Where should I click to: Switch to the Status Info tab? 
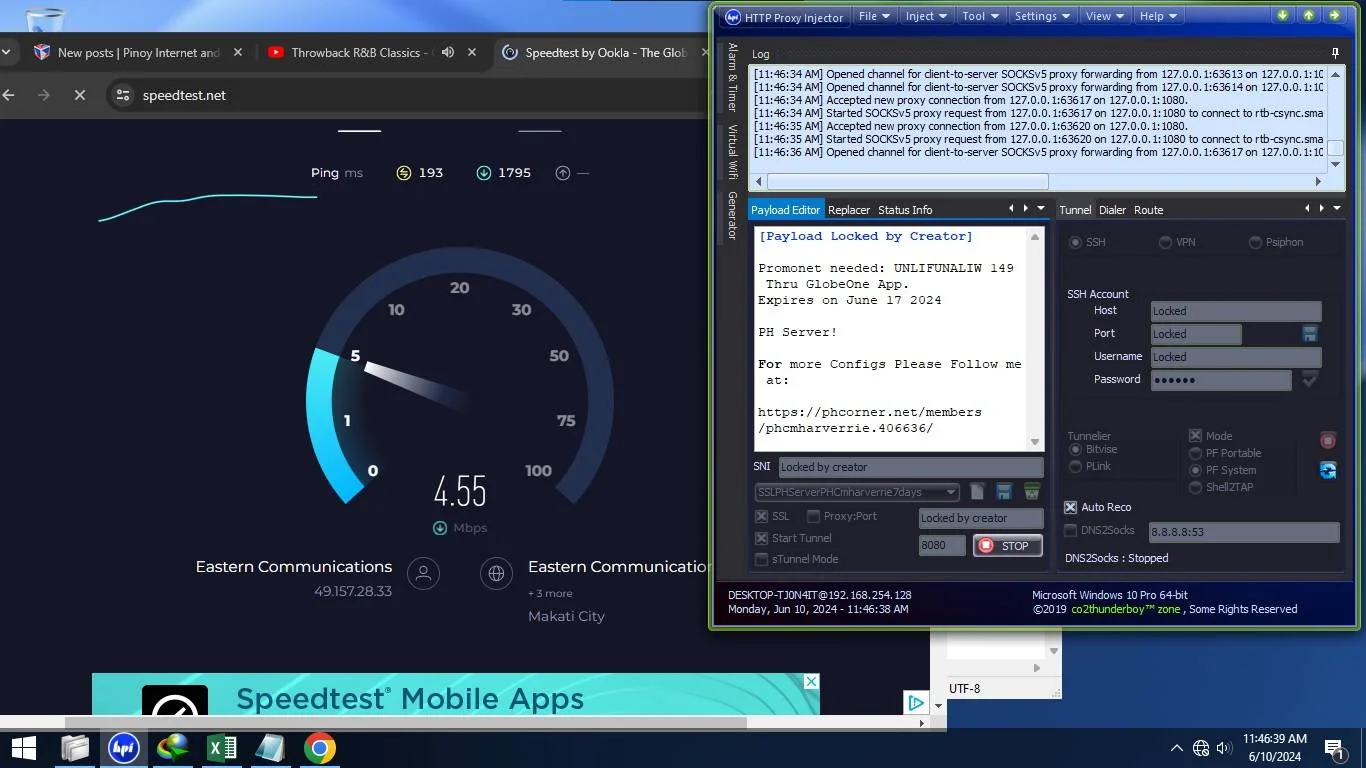(905, 210)
